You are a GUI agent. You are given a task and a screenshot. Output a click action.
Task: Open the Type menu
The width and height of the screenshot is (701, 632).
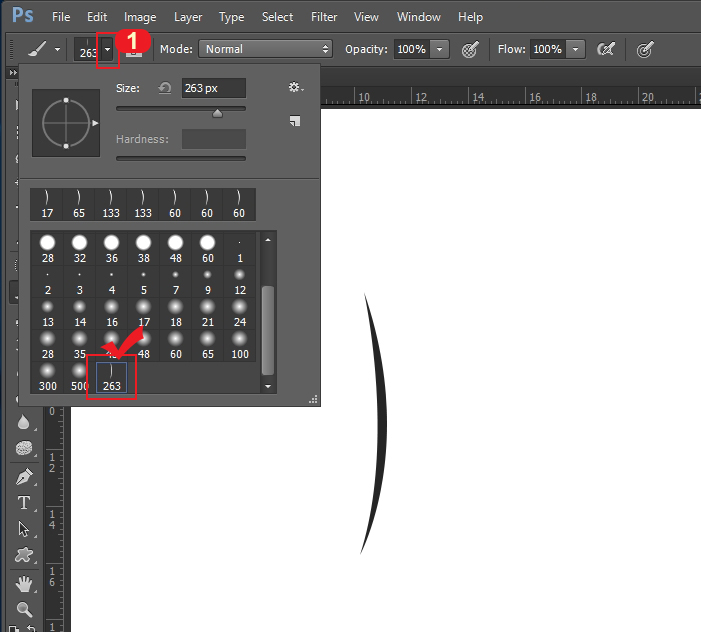[x=232, y=17]
